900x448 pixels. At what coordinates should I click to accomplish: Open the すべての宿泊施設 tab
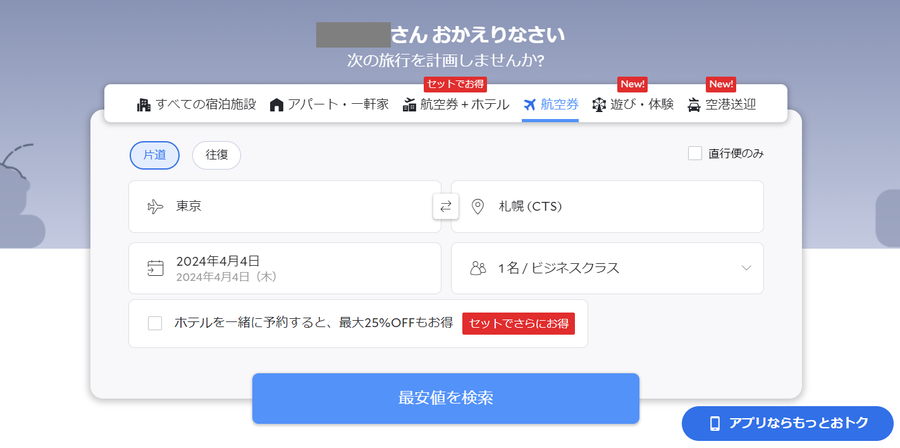(196, 105)
